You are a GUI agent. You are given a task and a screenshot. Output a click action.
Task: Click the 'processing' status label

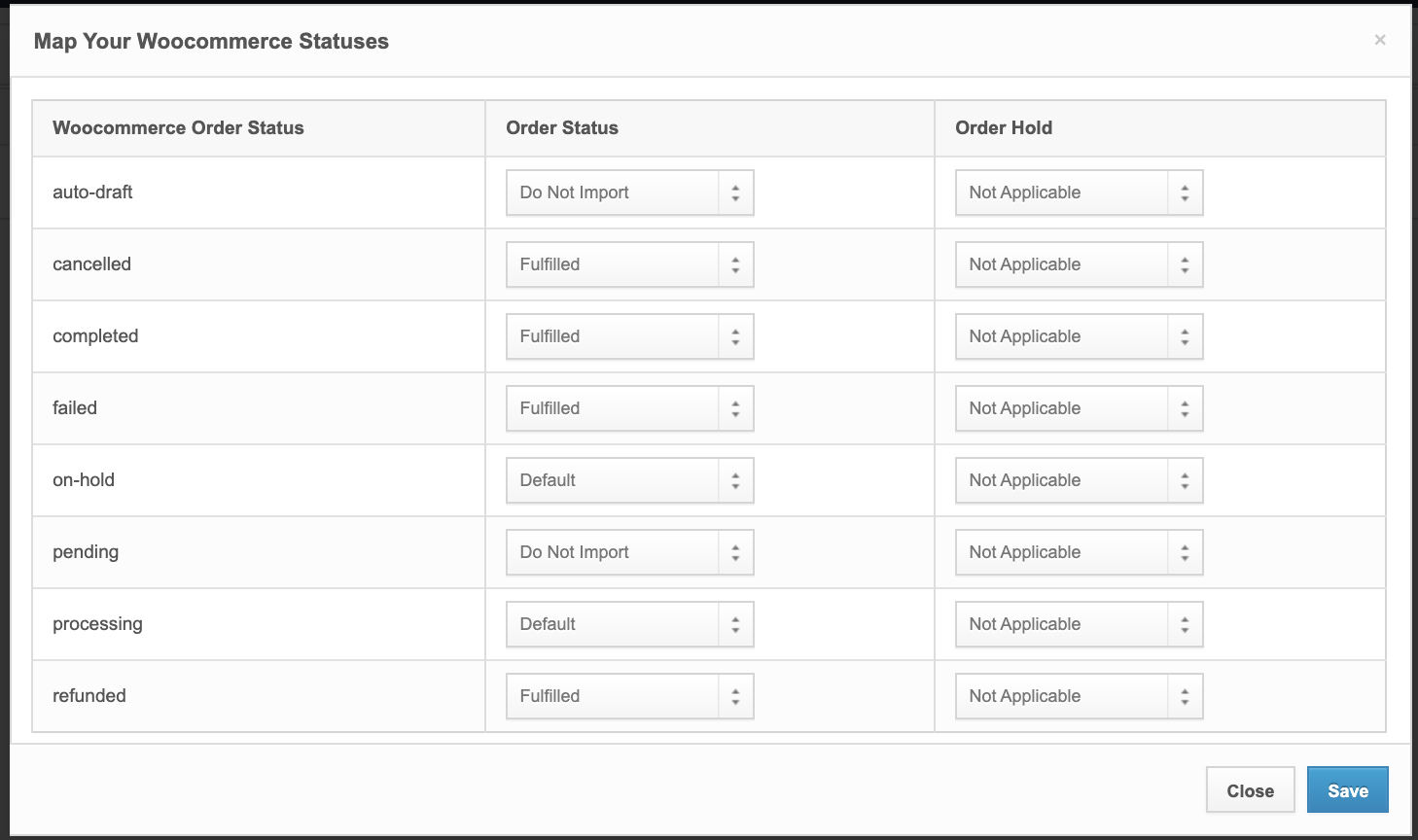(x=97, y=624)
